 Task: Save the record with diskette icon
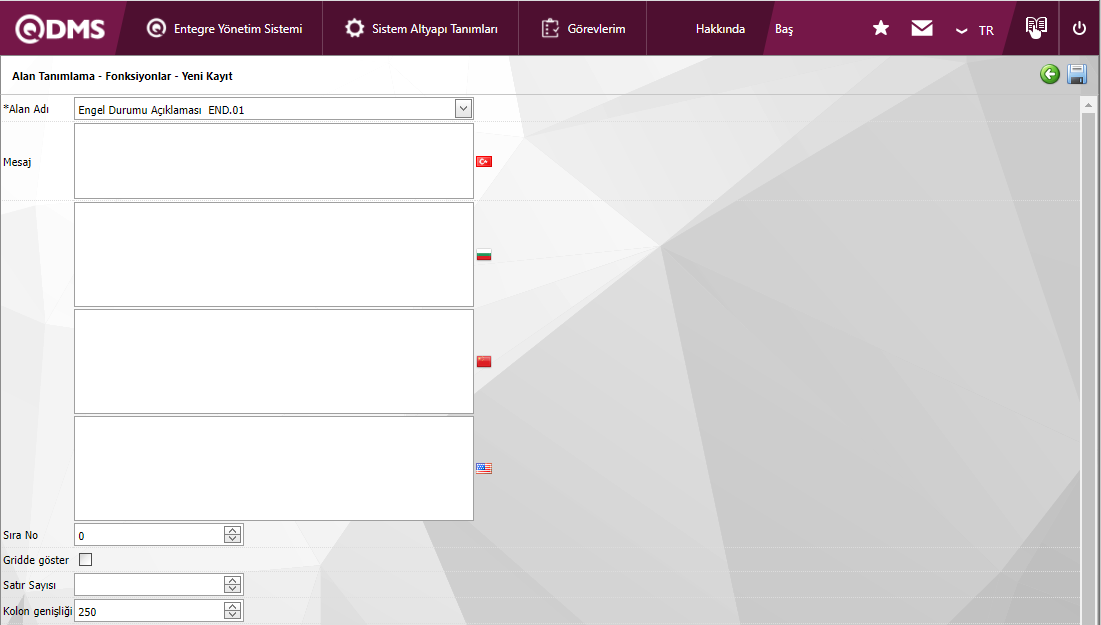click(x=1077, y=74)
